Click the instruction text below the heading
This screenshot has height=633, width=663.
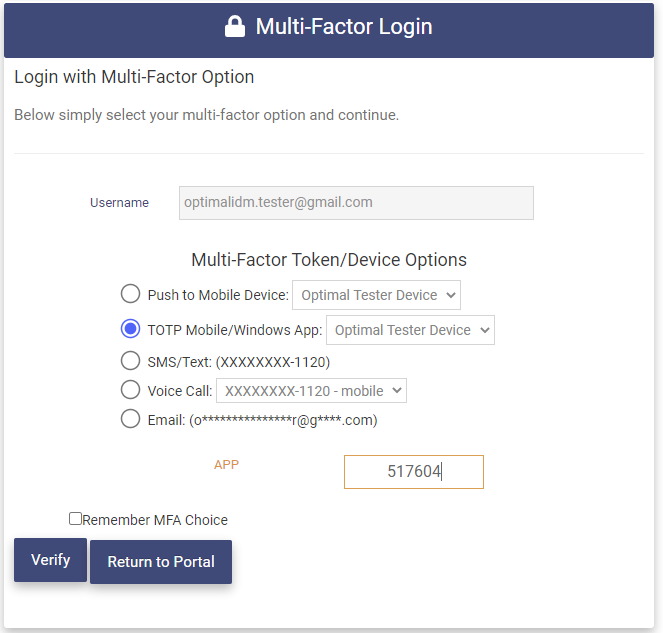point(206,115)
